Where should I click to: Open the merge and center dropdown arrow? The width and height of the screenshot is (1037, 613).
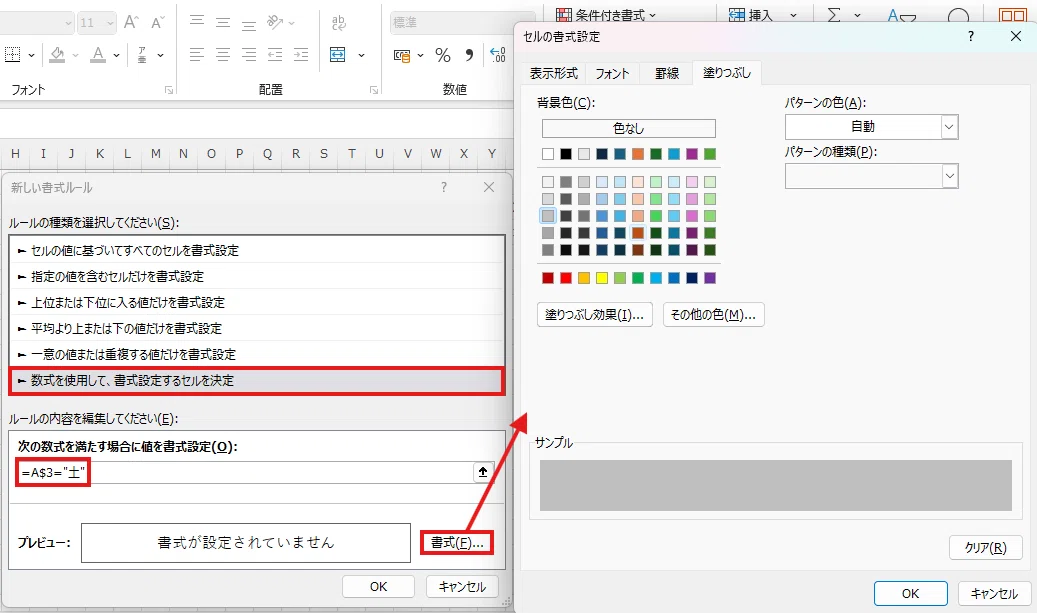(362, 56)
